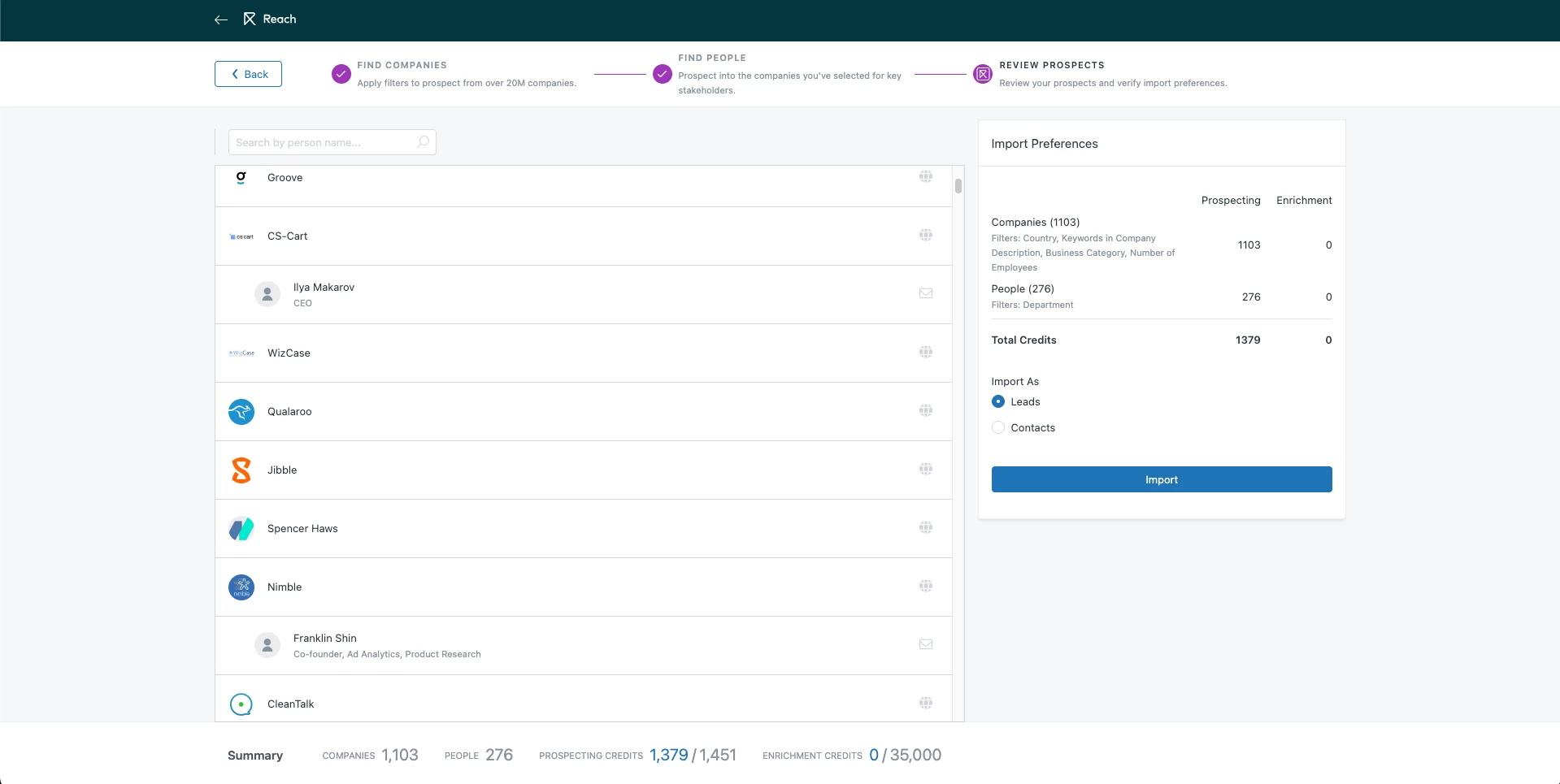
Task: Open the Groove company website globe icon
Action: [925, 176]
